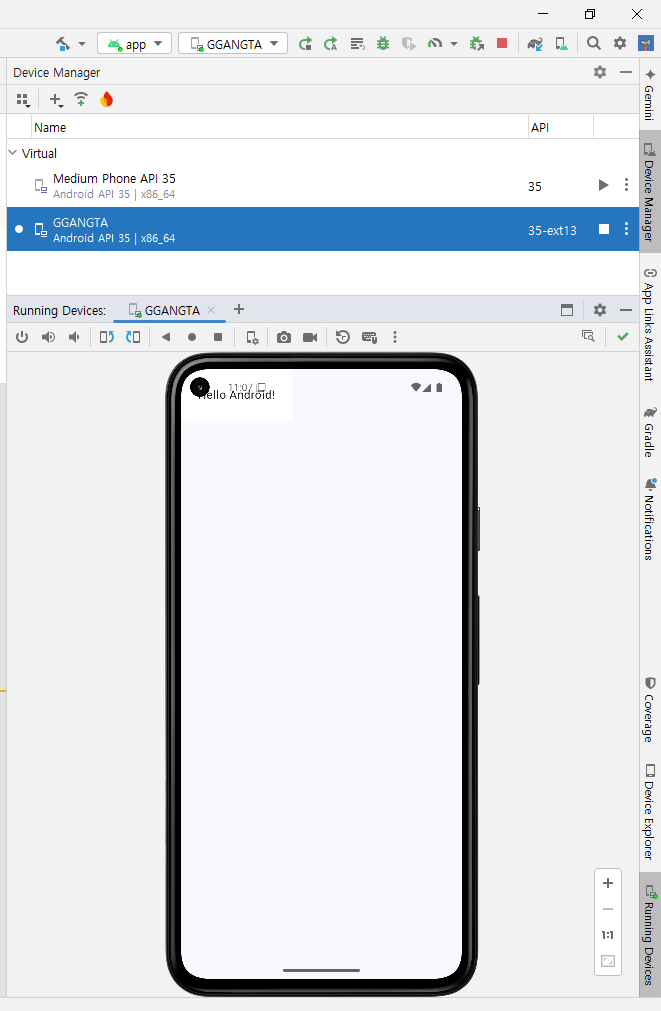
Task: Open the app run configuration dropdown
Action: click(x=134, y=44)
